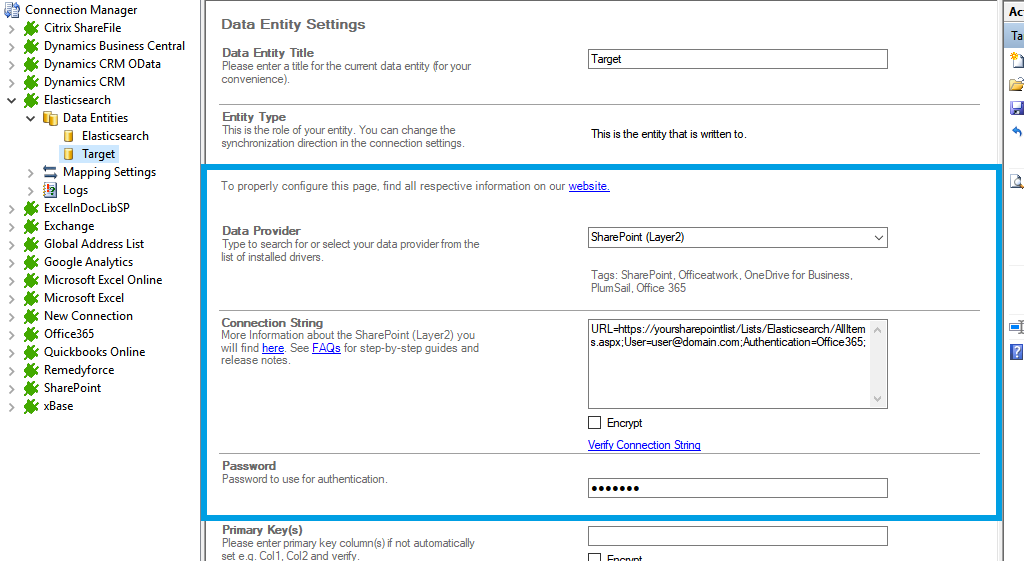Select the Target data entity
This screenshot has width=1024, height=561.
tap(98, 154)
